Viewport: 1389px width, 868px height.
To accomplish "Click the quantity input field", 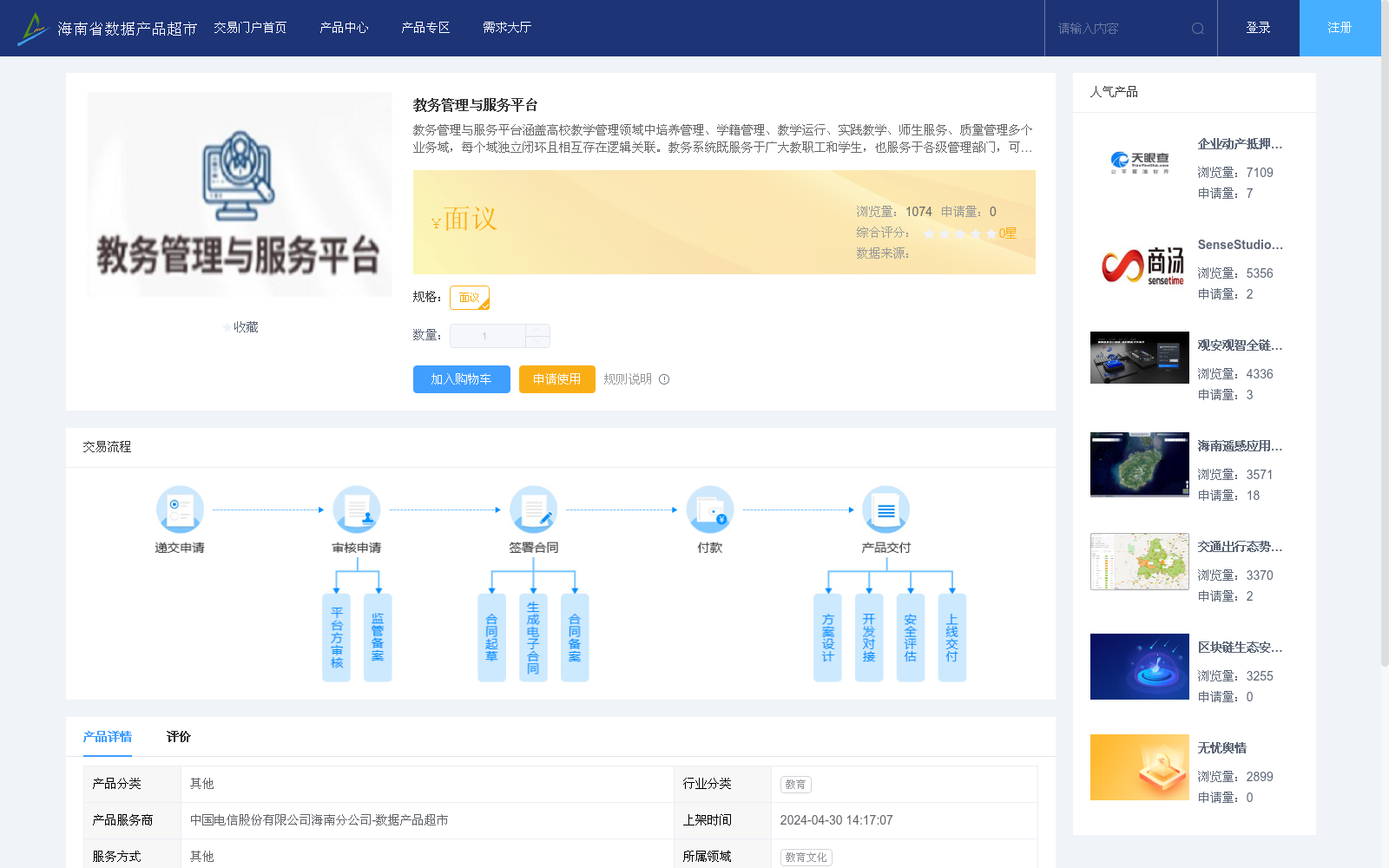I will pos(487,336).
